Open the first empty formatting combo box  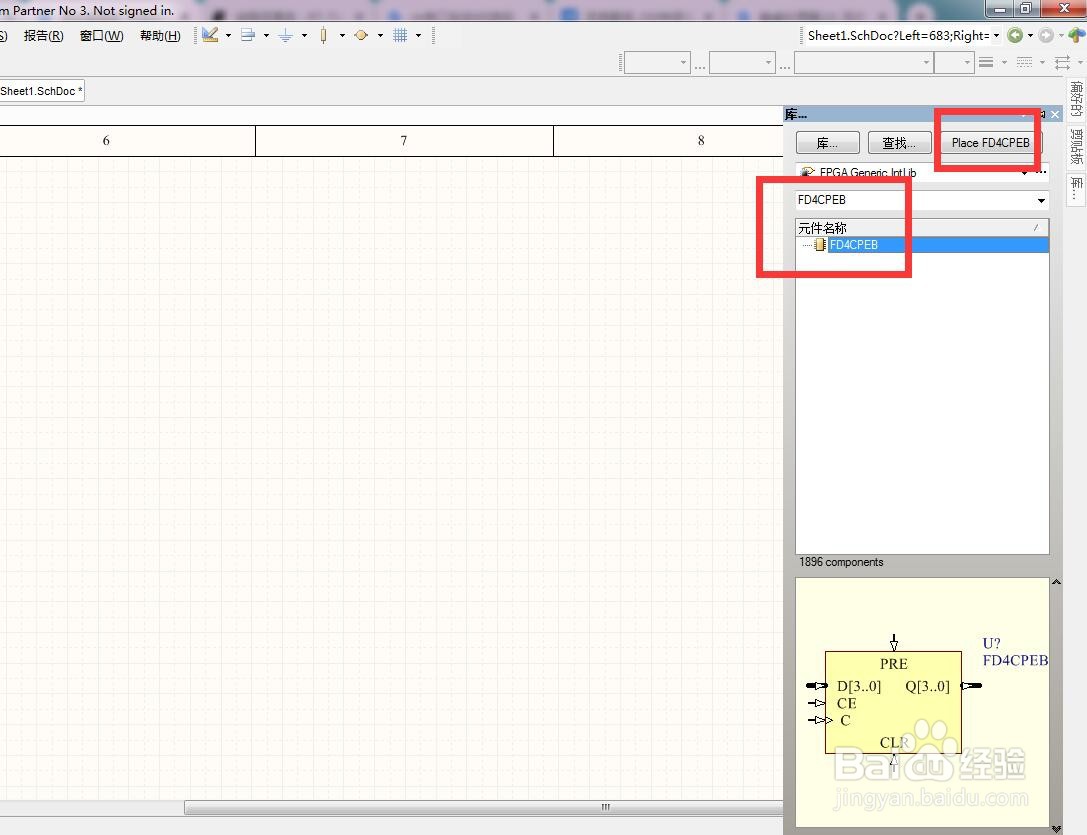click(x=657, y=62)
